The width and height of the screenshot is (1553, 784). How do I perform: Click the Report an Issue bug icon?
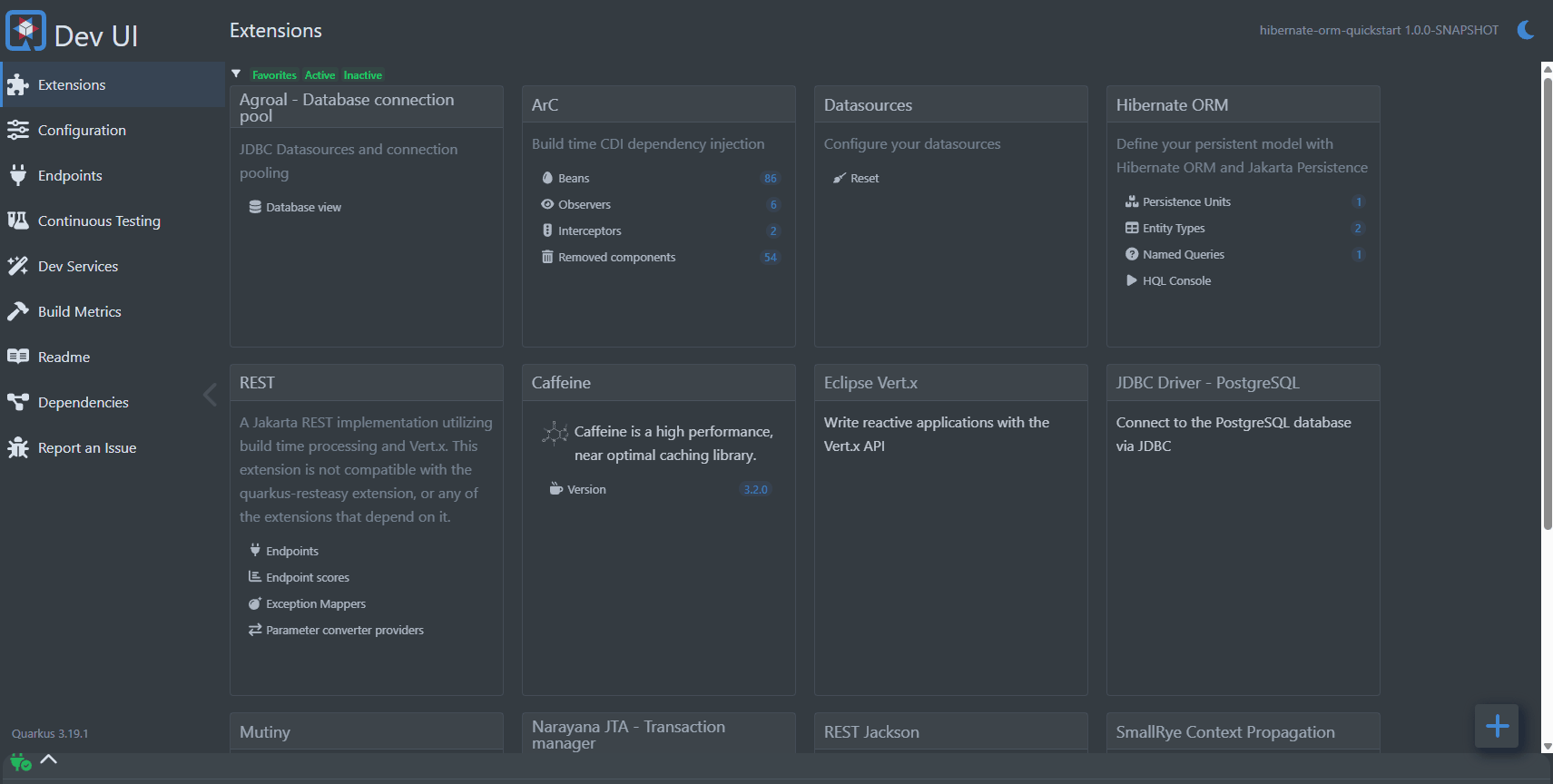tap(18, 447)
